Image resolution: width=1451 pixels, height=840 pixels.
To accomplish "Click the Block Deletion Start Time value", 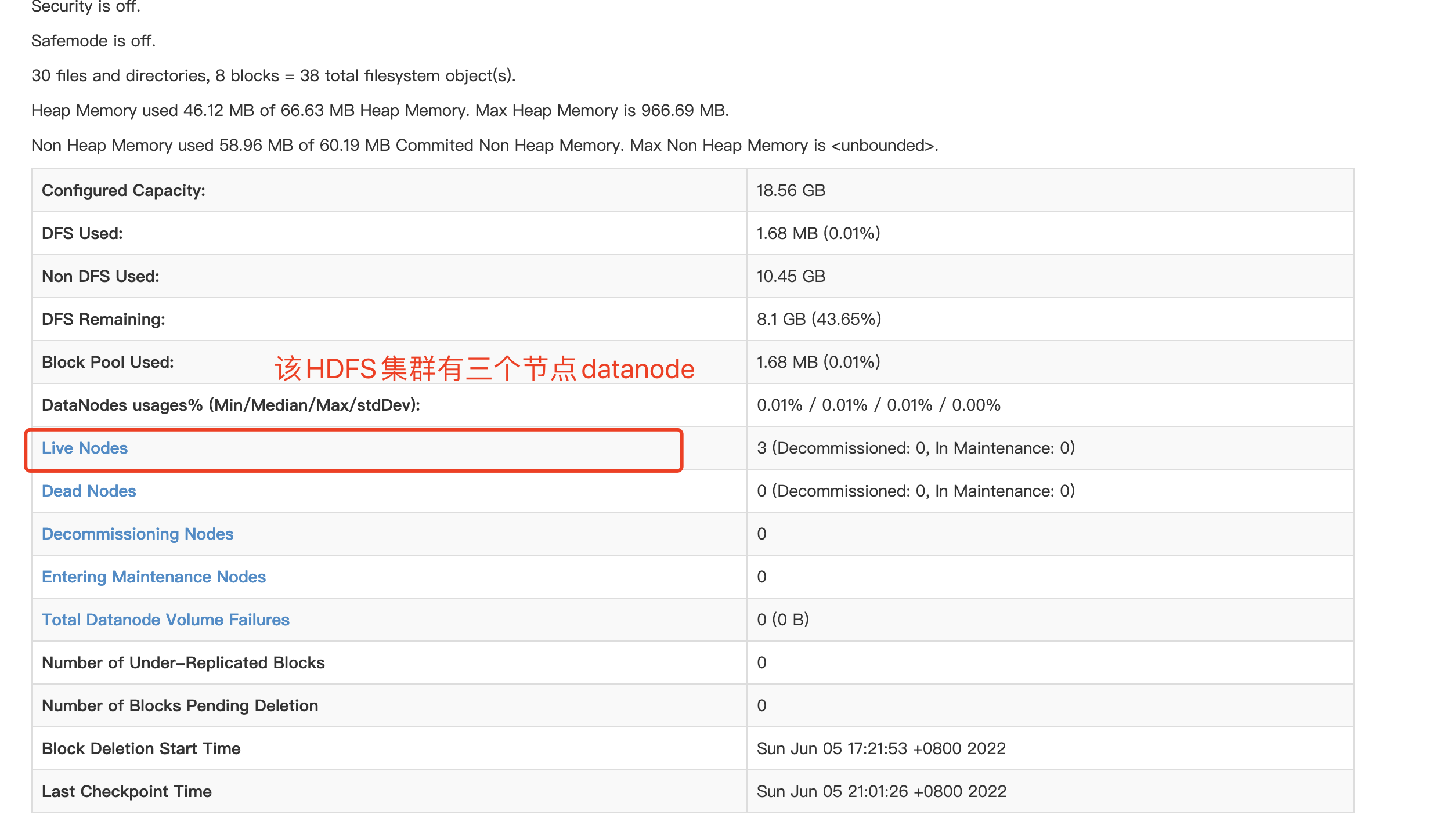I will point(881,748).
